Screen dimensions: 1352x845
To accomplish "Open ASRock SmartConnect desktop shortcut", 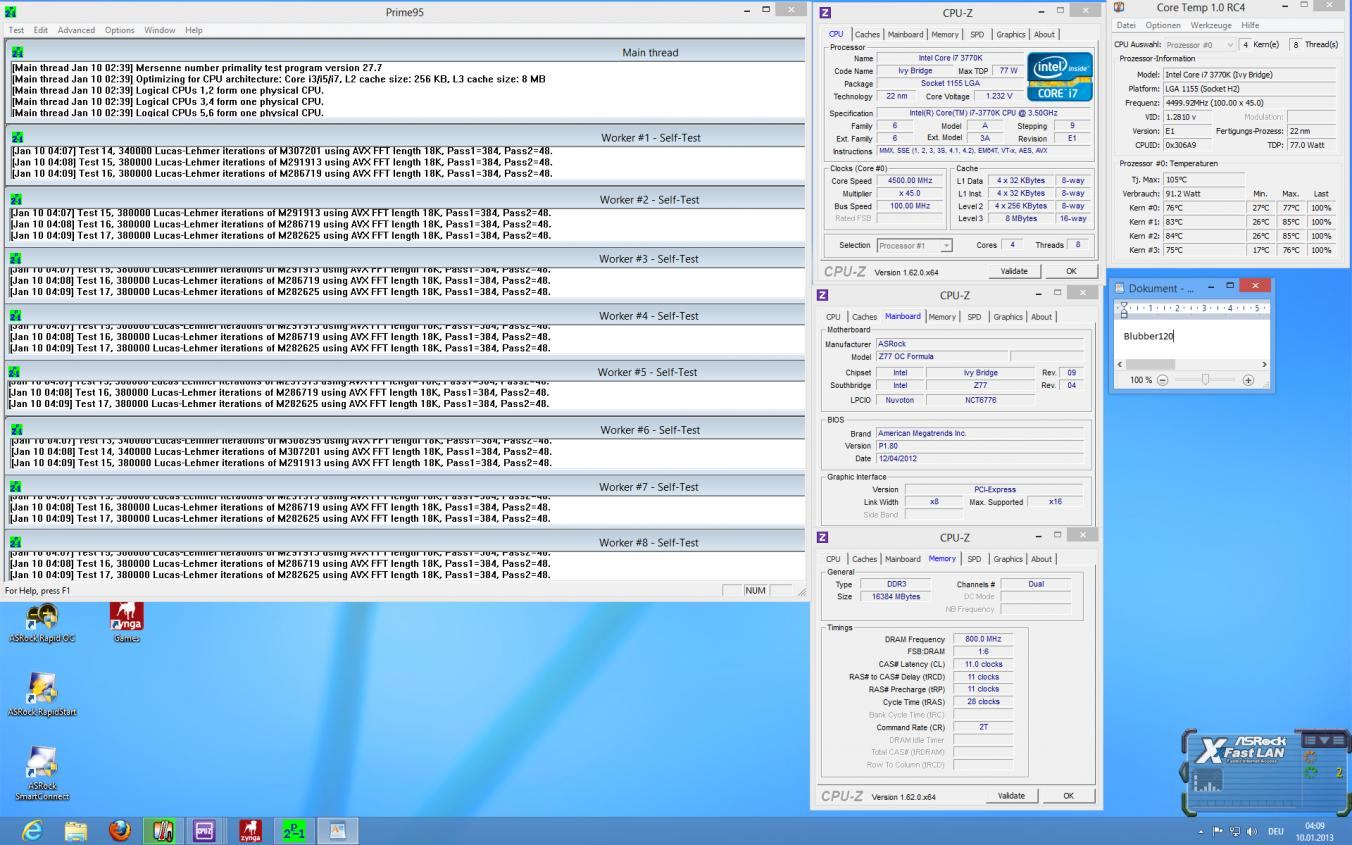I will point(42,774).
